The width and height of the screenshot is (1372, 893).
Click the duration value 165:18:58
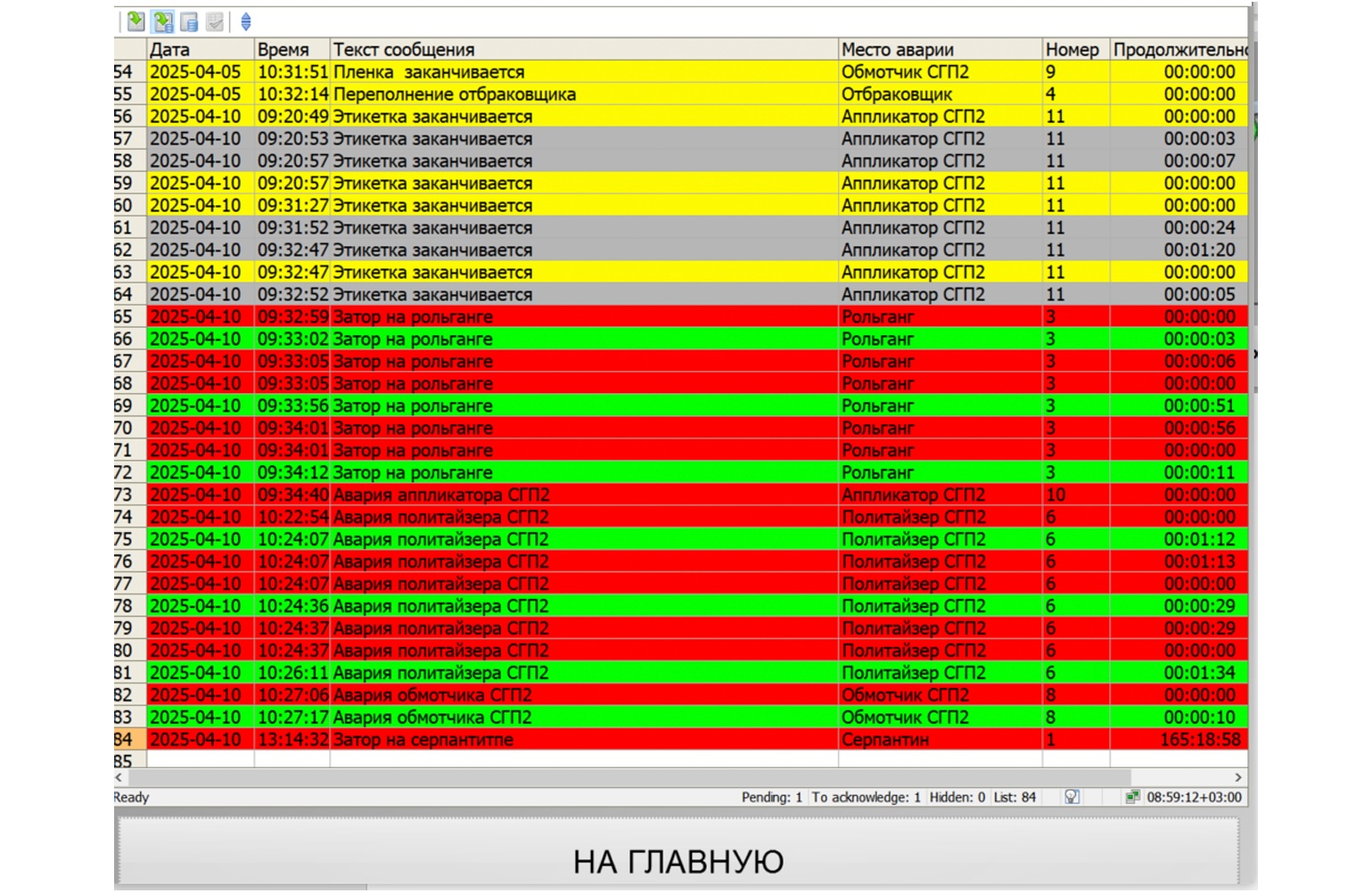click(1200, 740)
